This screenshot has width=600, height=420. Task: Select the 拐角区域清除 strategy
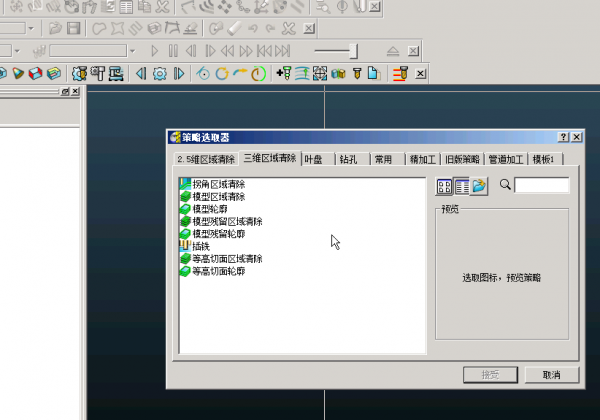point(213,184)
